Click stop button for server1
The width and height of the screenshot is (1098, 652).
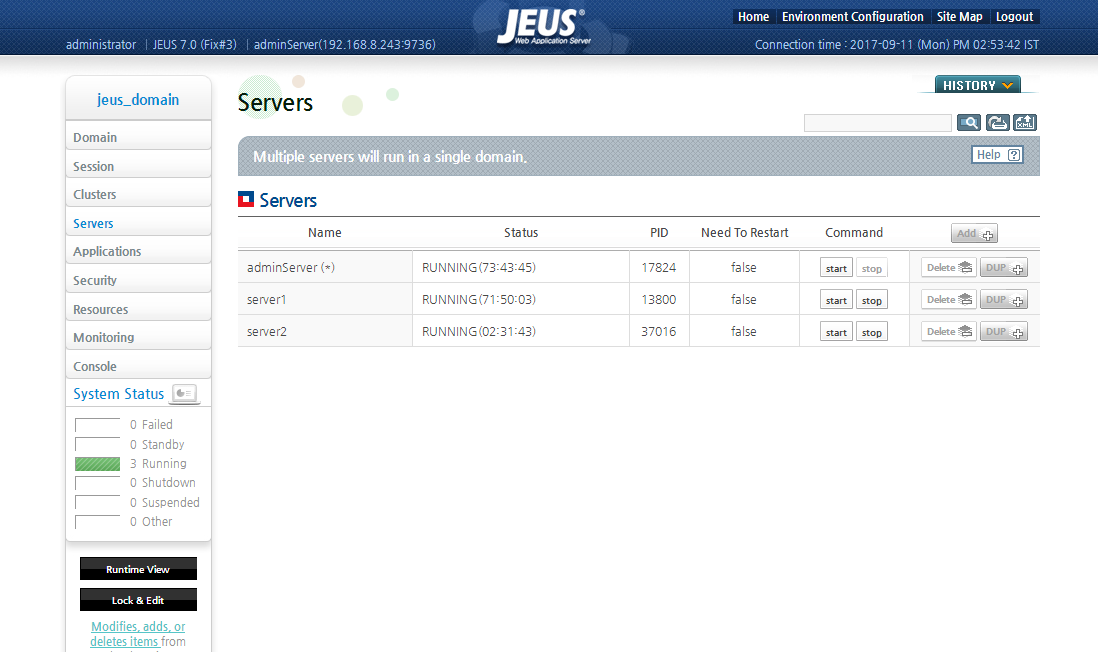point(872,300)
